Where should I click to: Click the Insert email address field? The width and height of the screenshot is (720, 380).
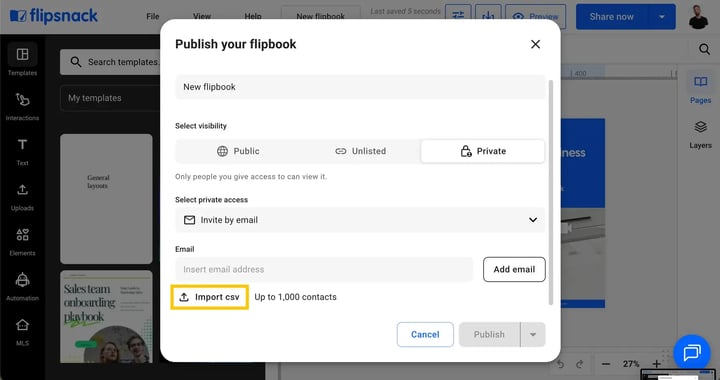[x=324, y=269]
